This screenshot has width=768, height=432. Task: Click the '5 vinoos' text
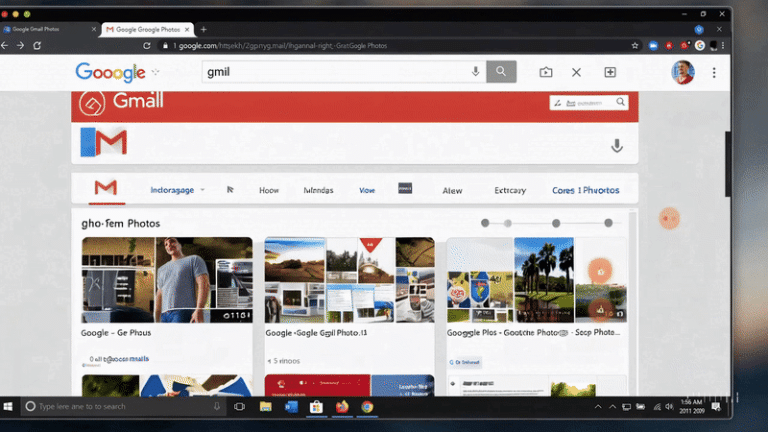coord(287,361)
